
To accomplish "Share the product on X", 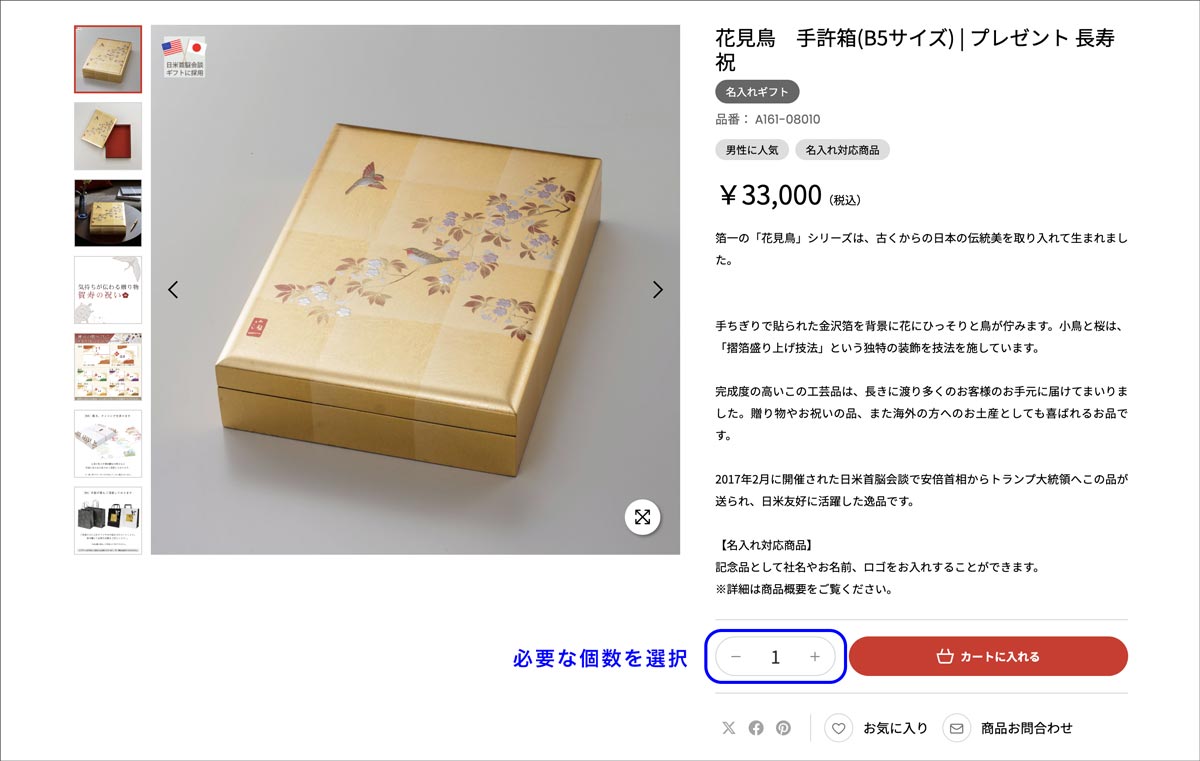I will pyautogui.click(x=729, y=728).
